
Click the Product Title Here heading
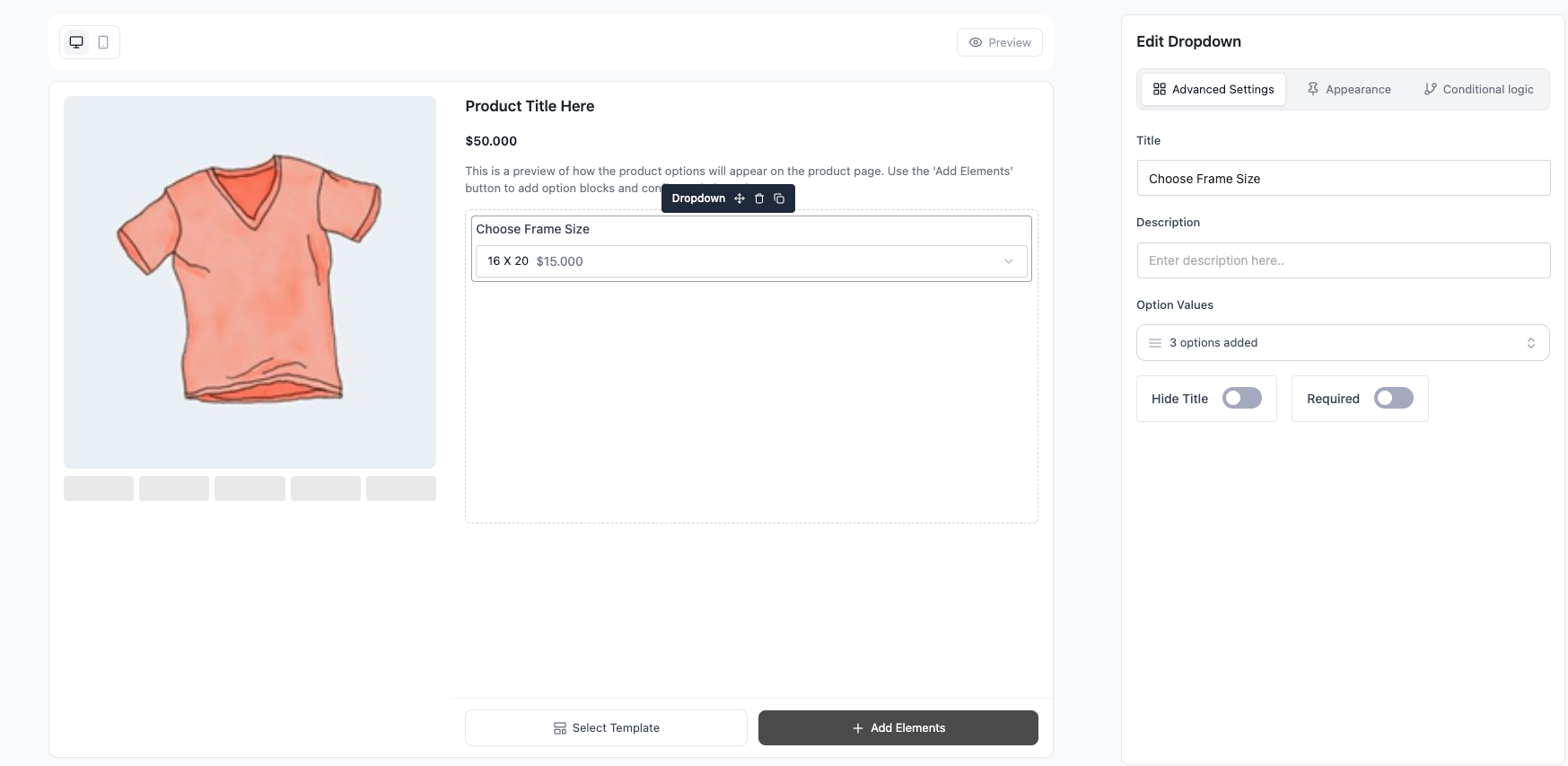click(x=530, y=106)
